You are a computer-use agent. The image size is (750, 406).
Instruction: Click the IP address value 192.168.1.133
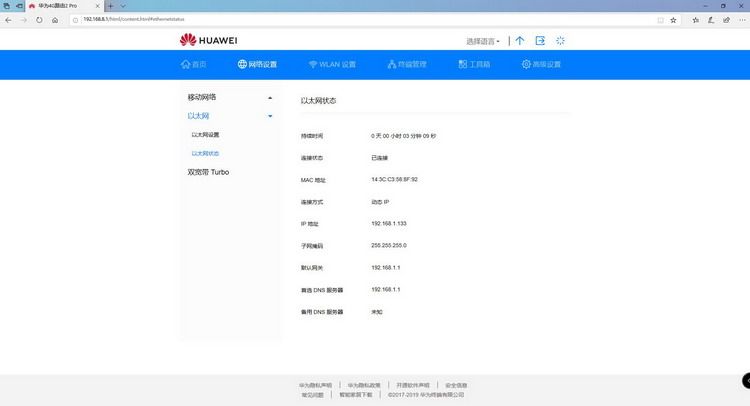389,223
